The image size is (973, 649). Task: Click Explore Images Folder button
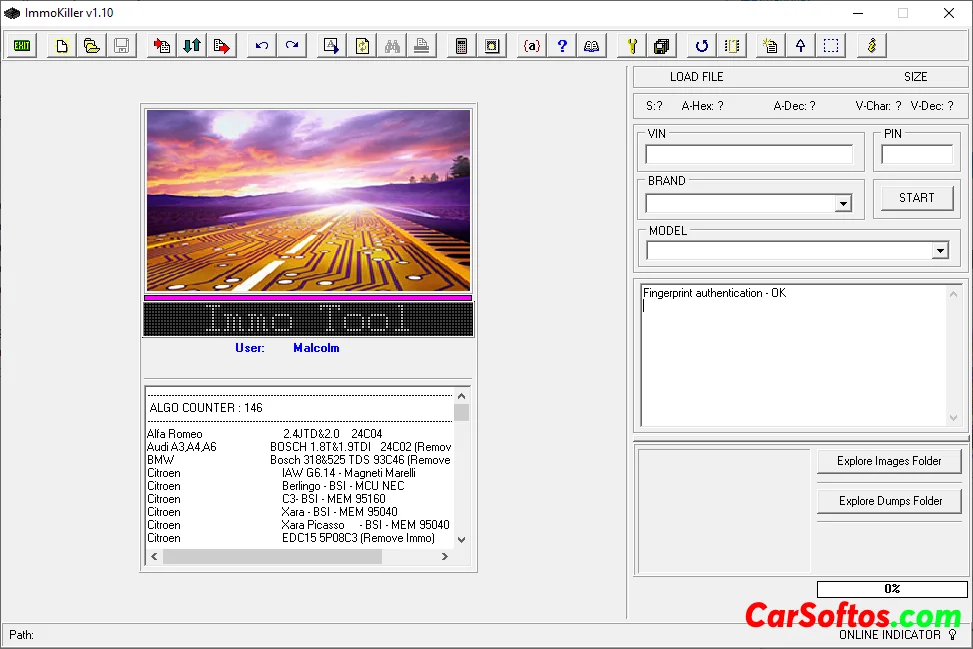click(x=889, y=461)
